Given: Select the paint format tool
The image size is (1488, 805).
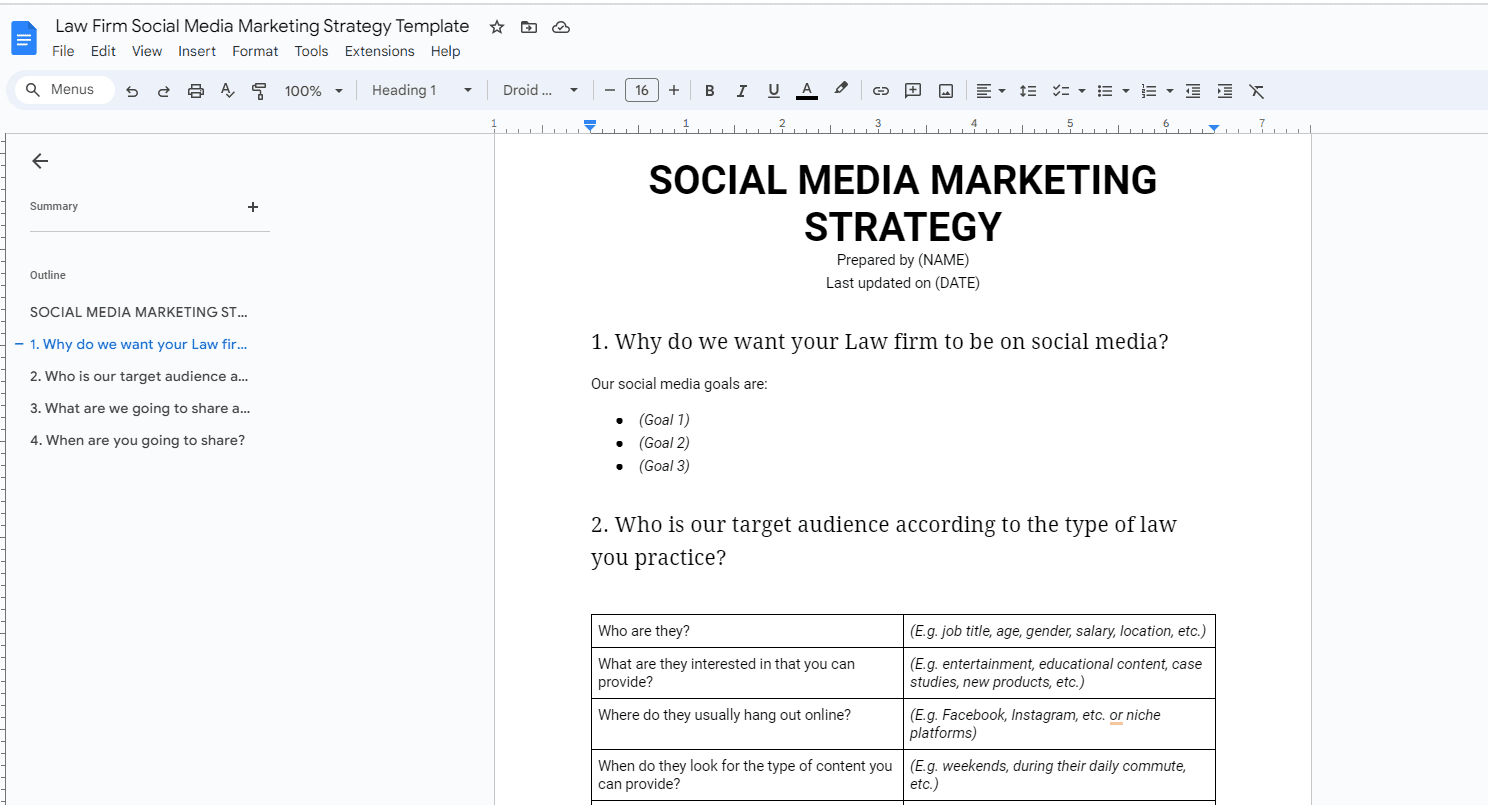Looking at the screenshot, I should click(259, 91).
